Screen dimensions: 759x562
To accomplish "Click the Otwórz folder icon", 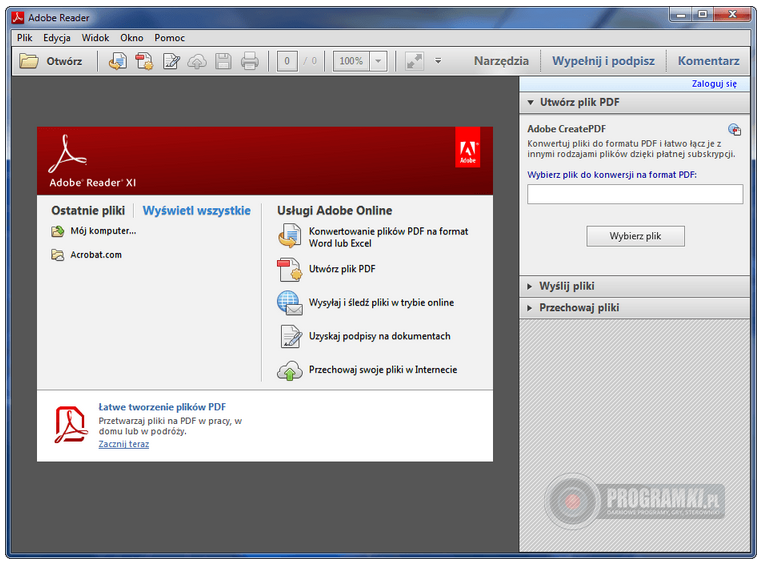I will coord(29,61).
